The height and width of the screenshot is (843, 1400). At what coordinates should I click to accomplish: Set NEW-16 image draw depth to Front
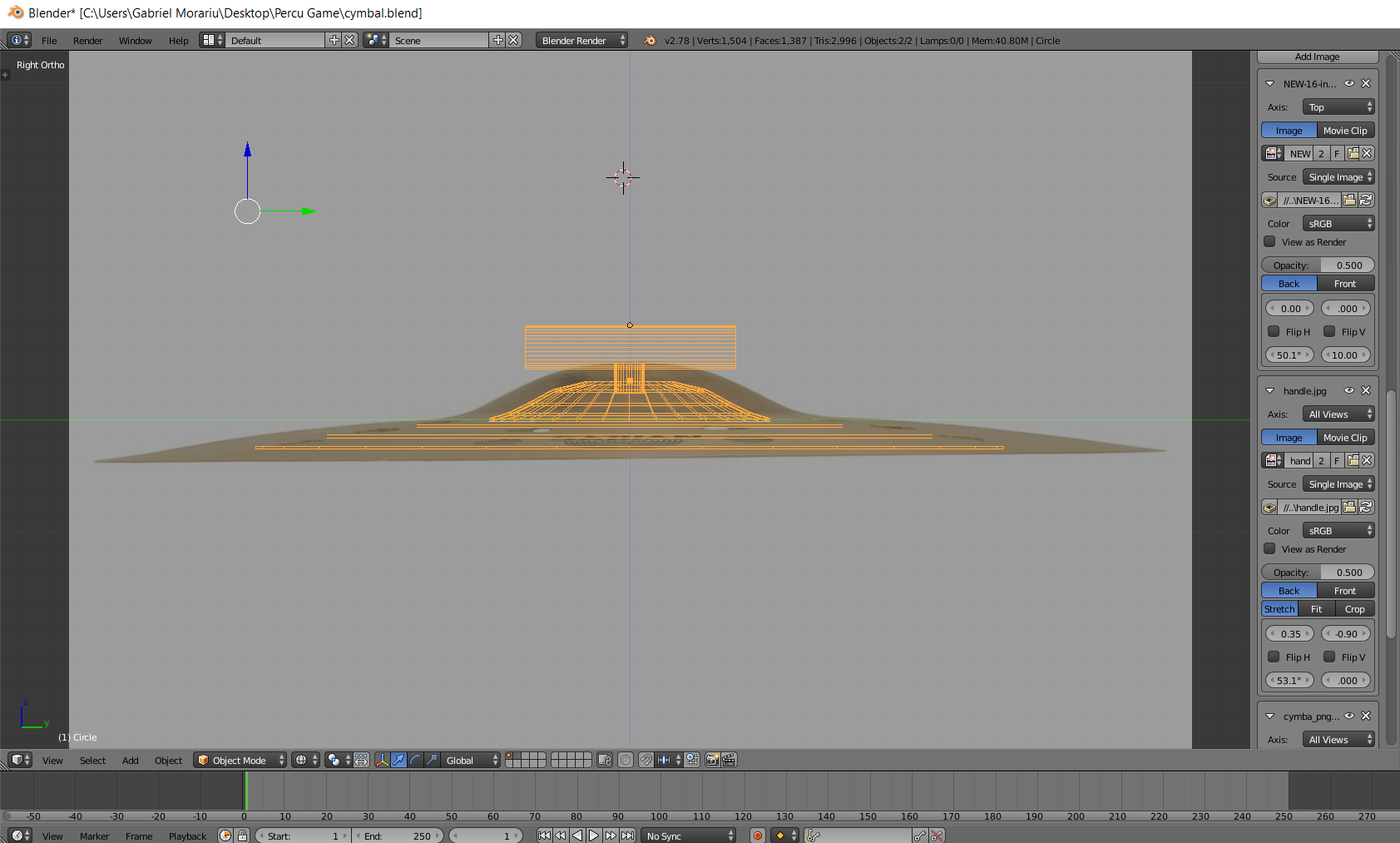tap(1346, 283)
